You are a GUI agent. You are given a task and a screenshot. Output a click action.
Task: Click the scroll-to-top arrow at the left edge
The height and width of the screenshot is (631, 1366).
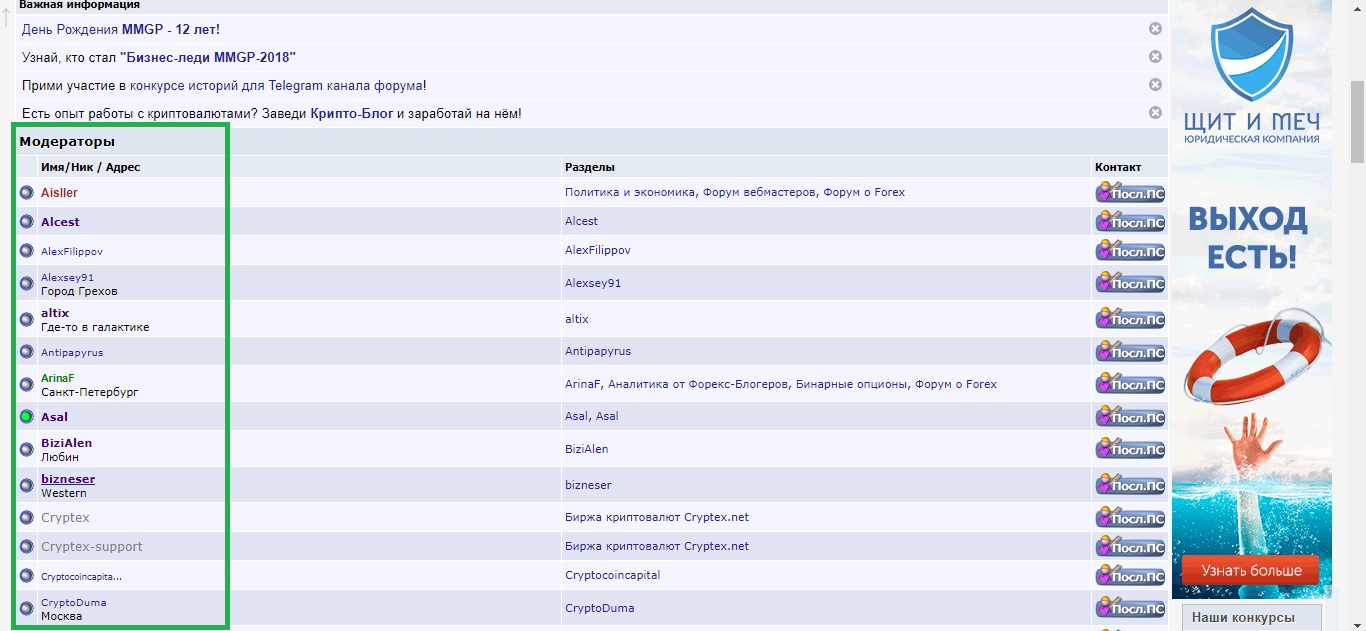tap(6, 17)
